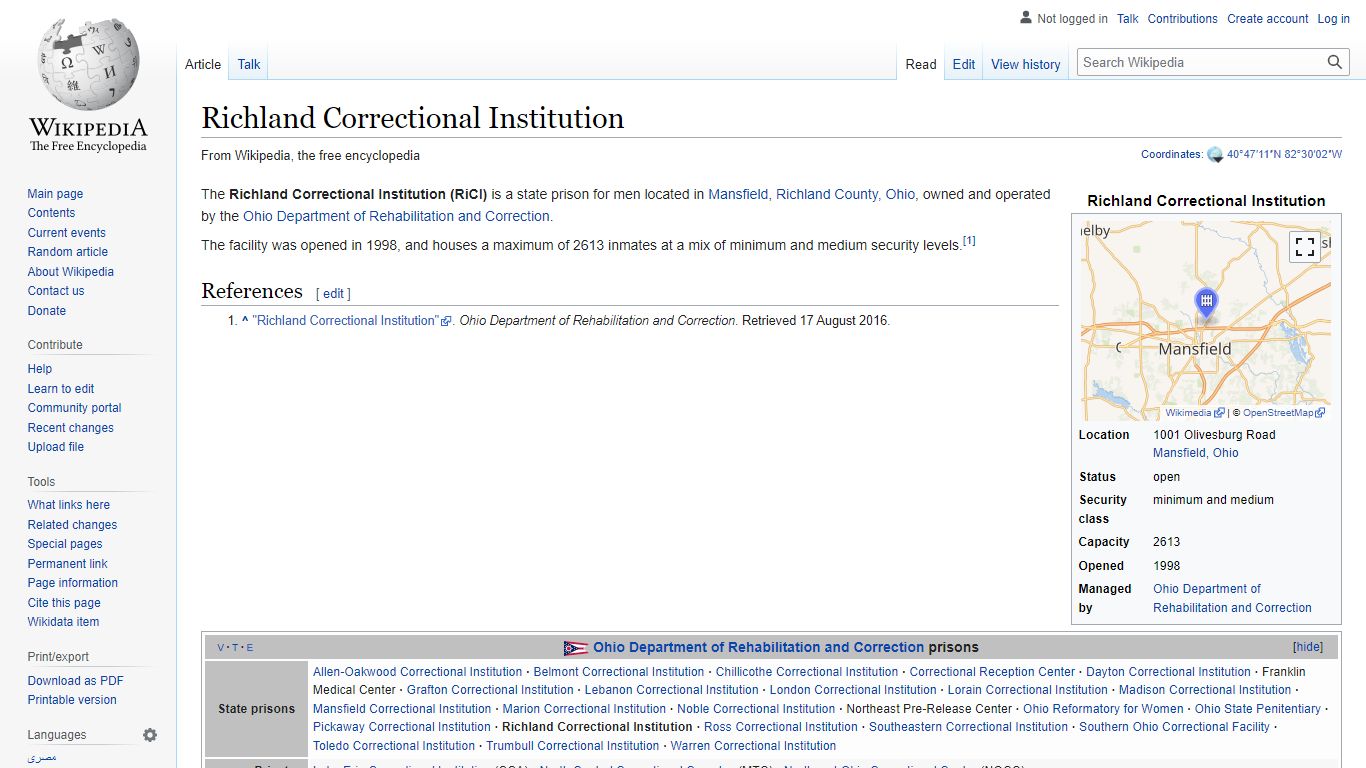
Task: Click the Mansfield, Ohio infobox link
Action: [1196, 453]
